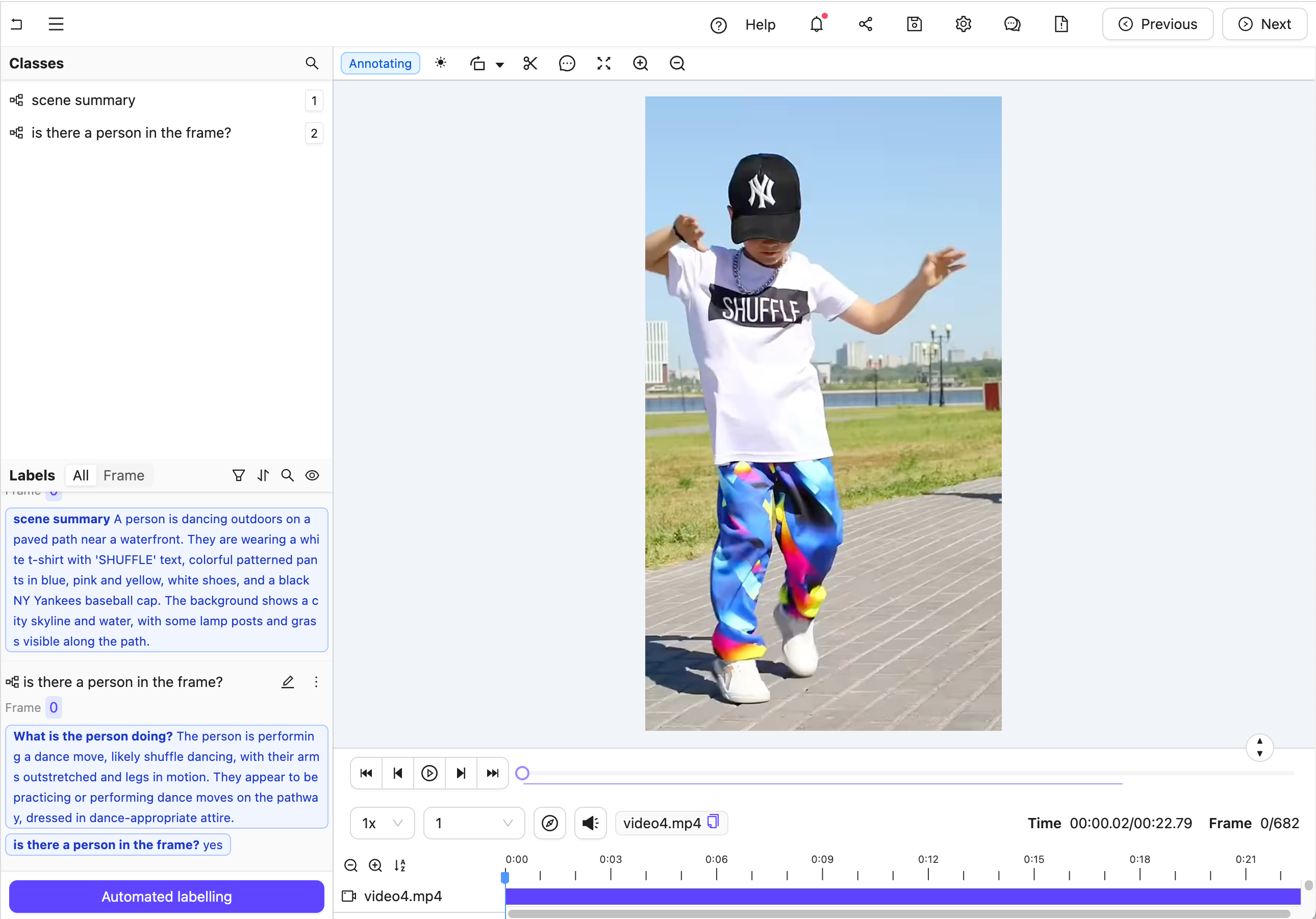
Task: Search labels with magnifier
Action: 287,475
